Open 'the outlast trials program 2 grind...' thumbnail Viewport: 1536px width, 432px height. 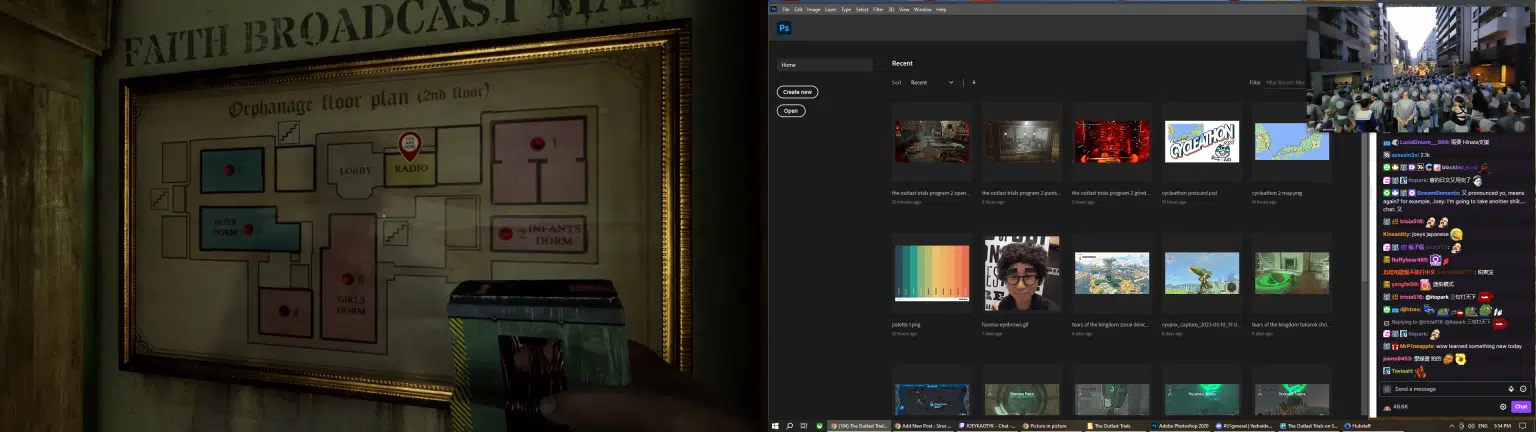[1112, 142]
